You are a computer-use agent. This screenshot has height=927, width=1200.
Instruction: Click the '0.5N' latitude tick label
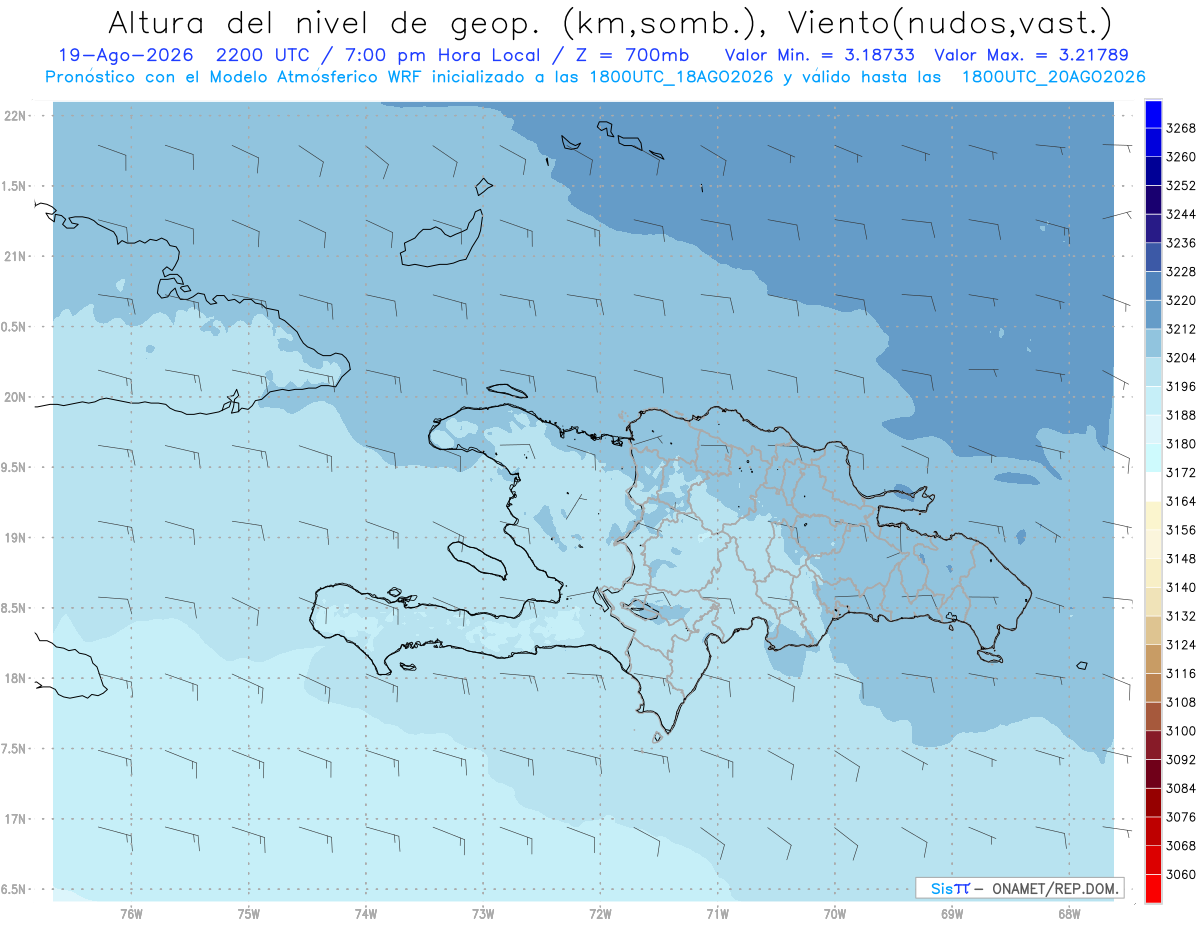click(14, 327)
